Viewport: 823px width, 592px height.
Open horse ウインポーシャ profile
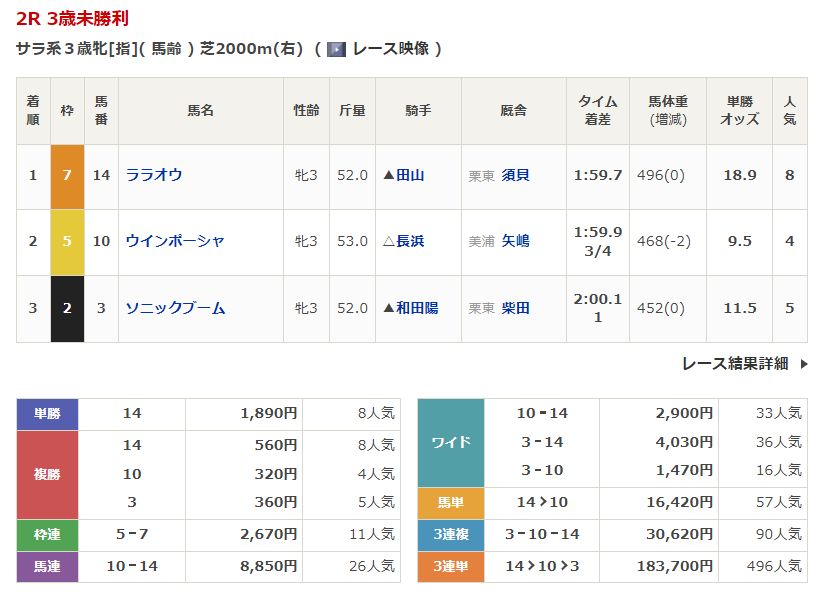click(175, 241)
